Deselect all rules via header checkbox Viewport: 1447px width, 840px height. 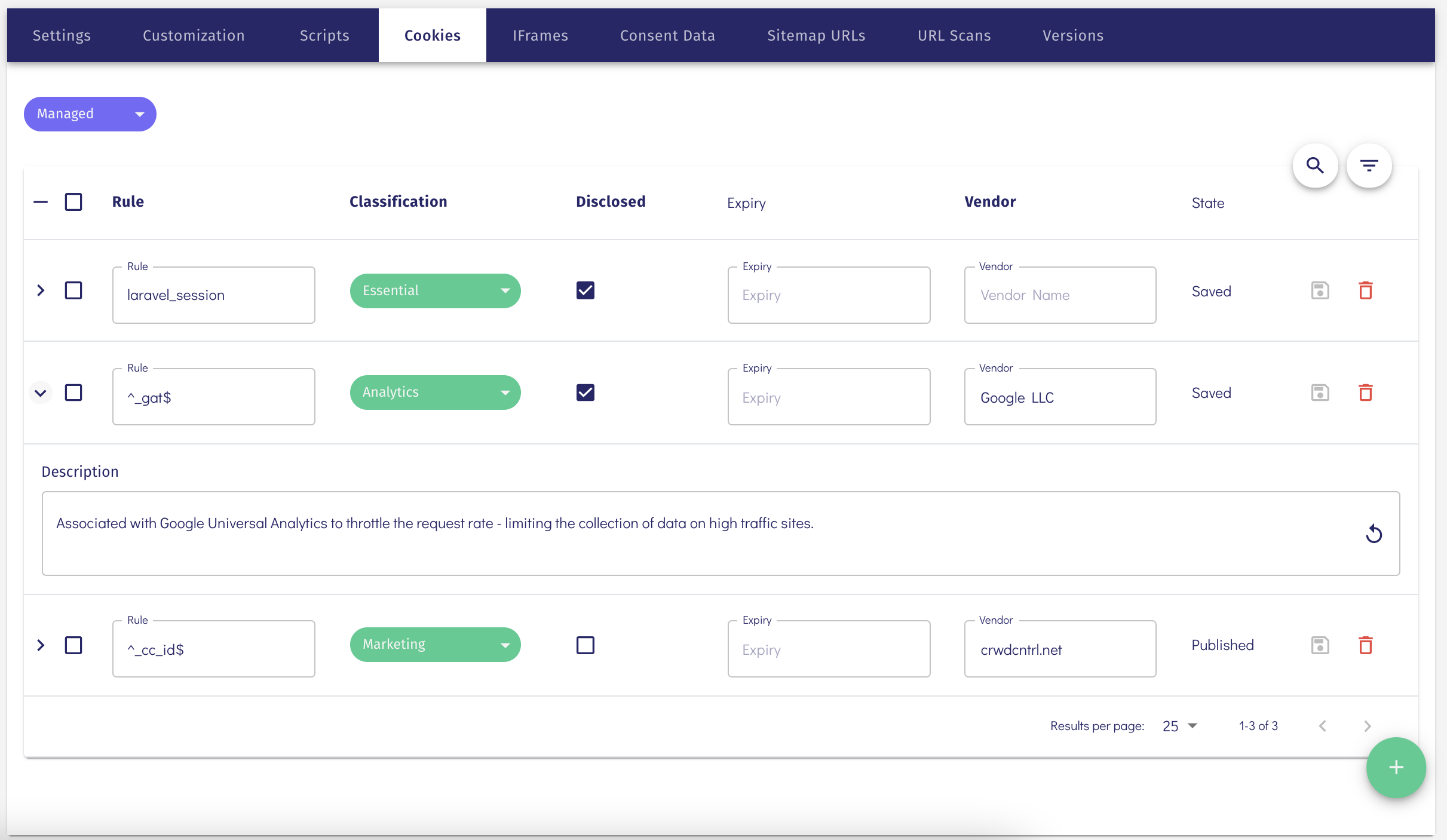pyautogui.click(x=73, y=201)
